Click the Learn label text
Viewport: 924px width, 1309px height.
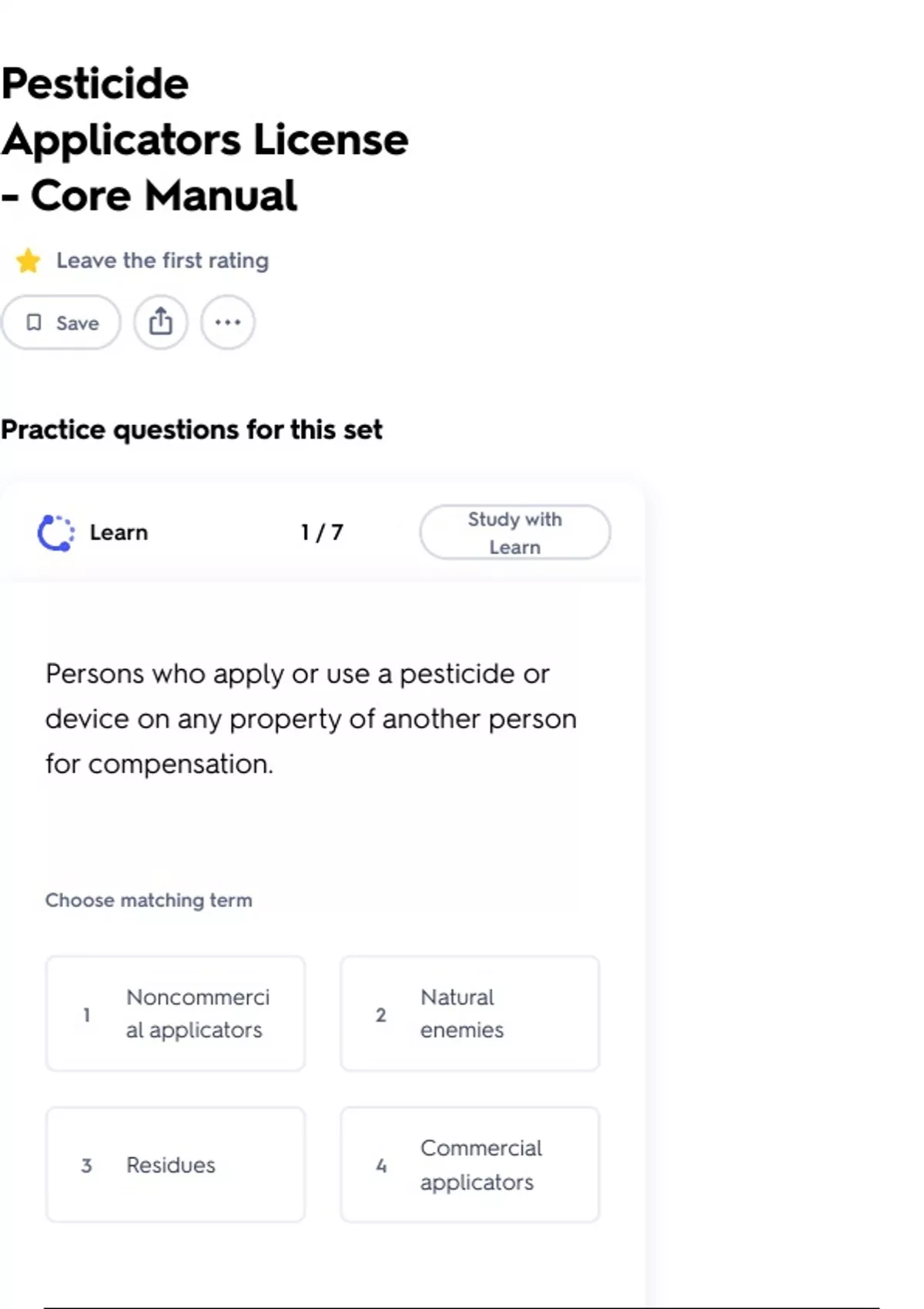pos(119,533)
